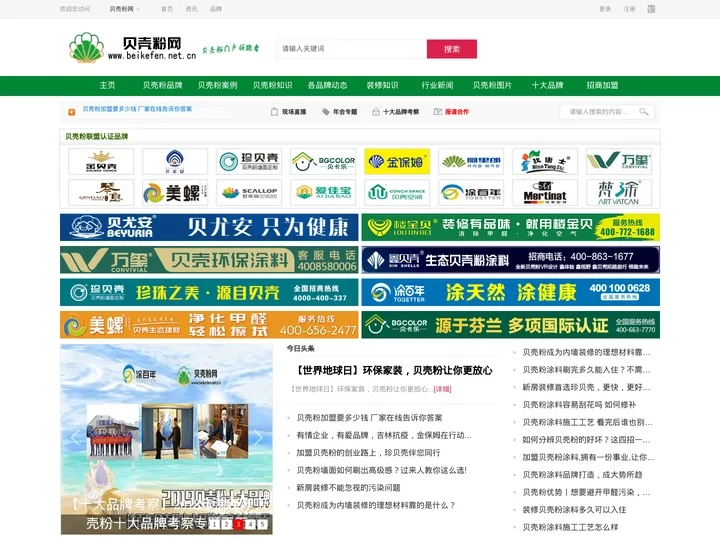Select carousel page indicator 5

click(x=262, y=524)
